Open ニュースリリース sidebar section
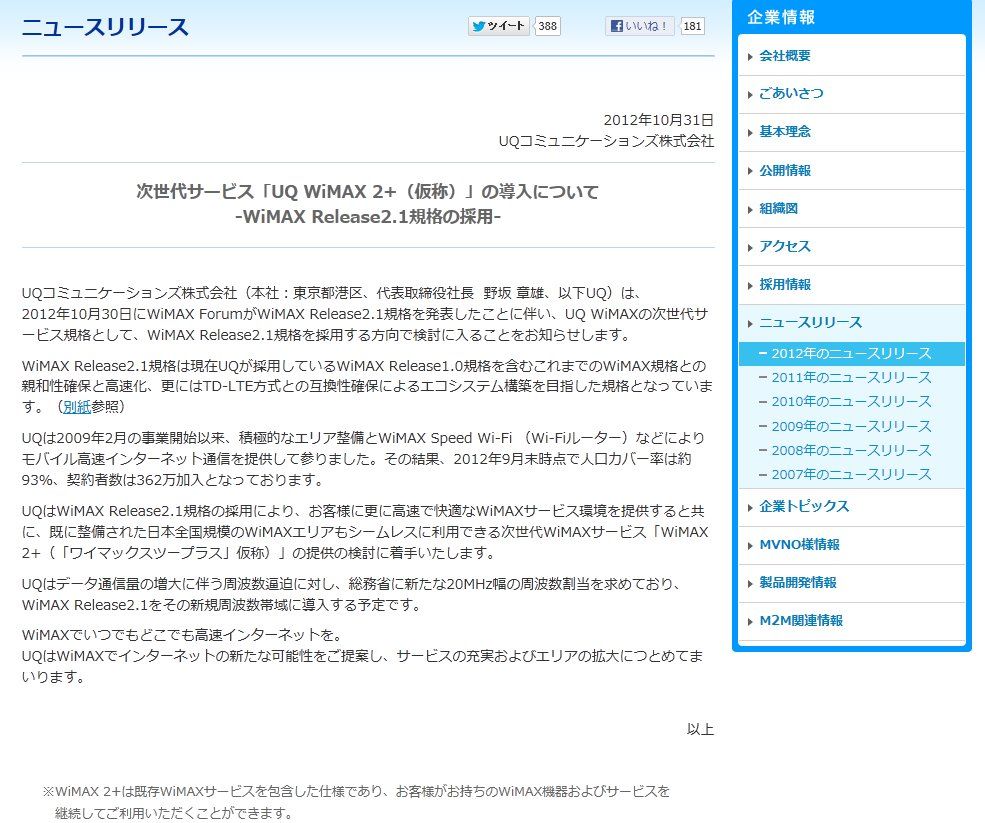 (810, 322)
